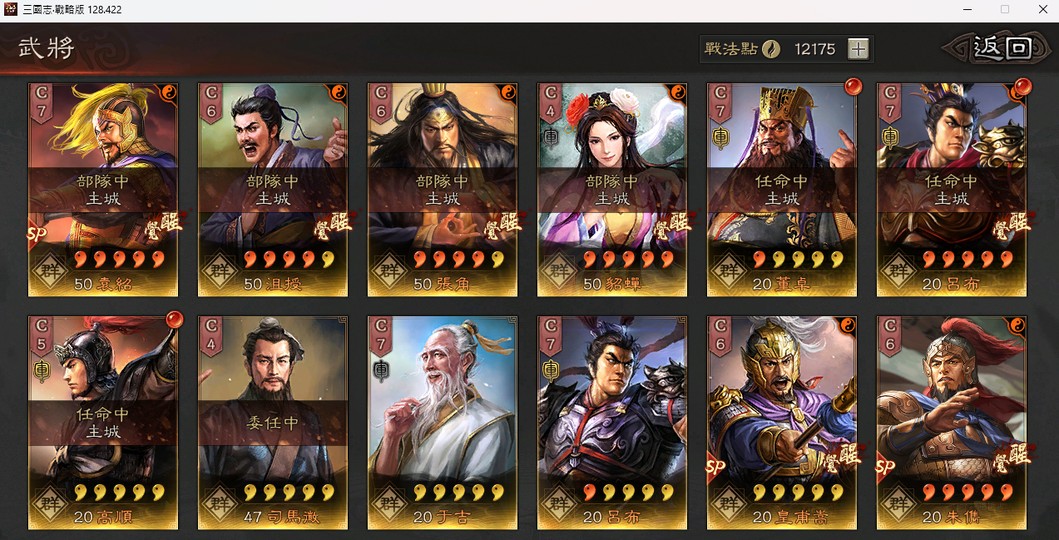Image resolution: width=1059 pixels, height=540 pixels.
Task: Open the 袁紹 general card
Action: (x=103, y=190)
